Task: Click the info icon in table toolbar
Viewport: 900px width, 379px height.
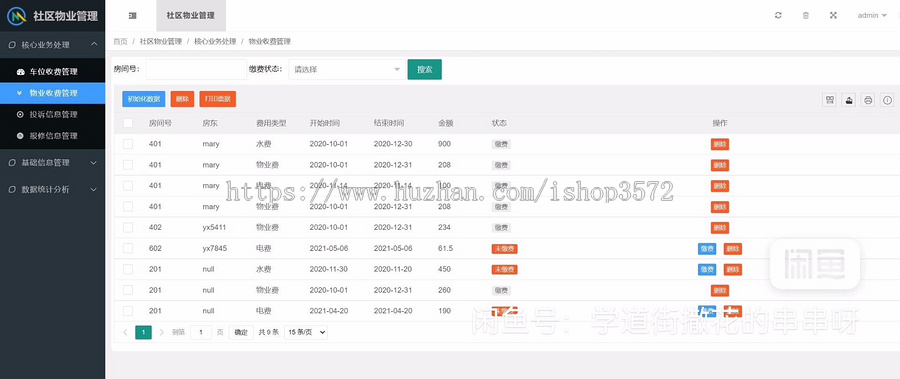Action: tap(888, 100)
